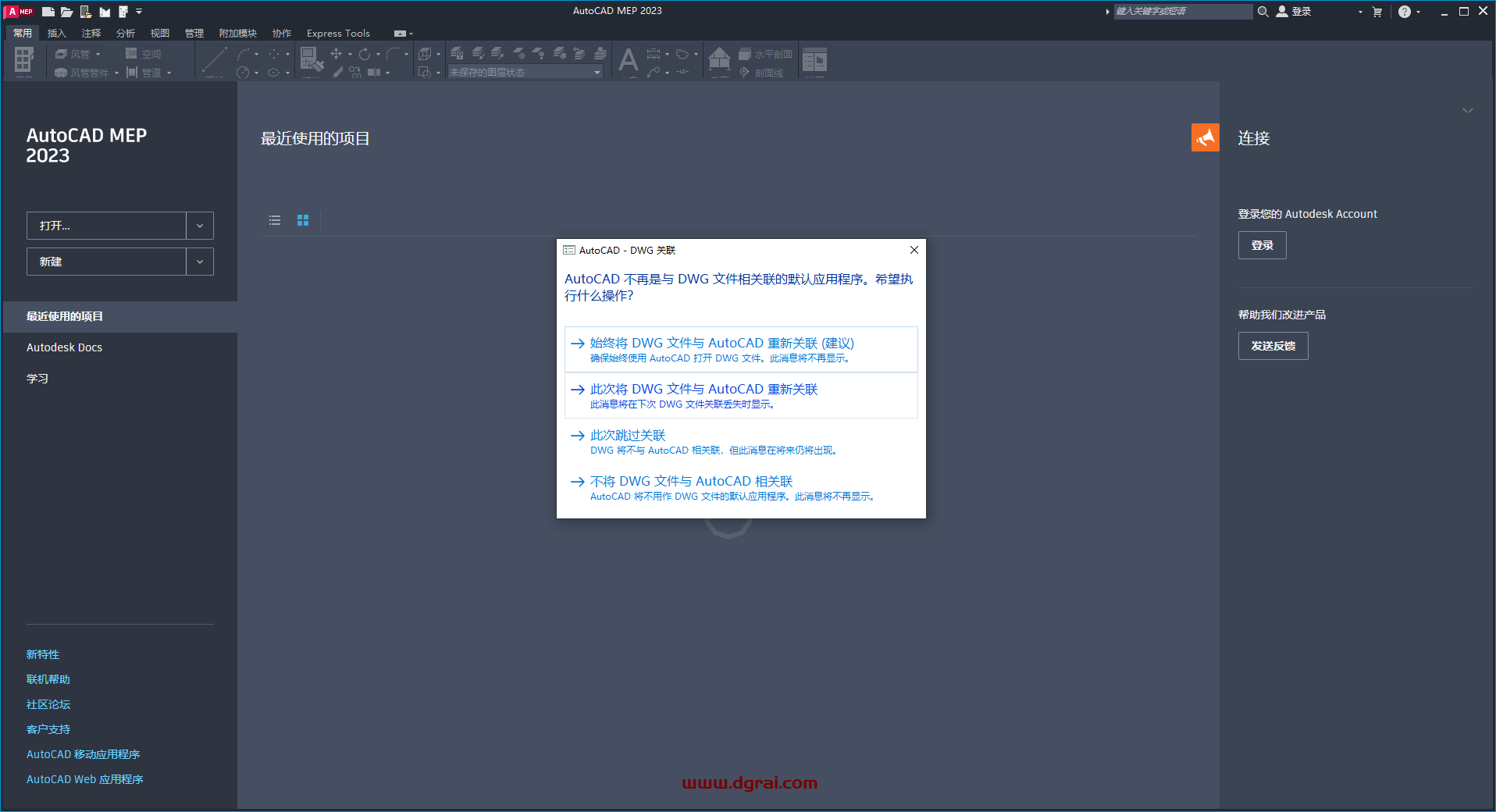Click the orange announcements megaphone icon
This screenshot has width=1496, height=812.
(x=1205, y=137)
